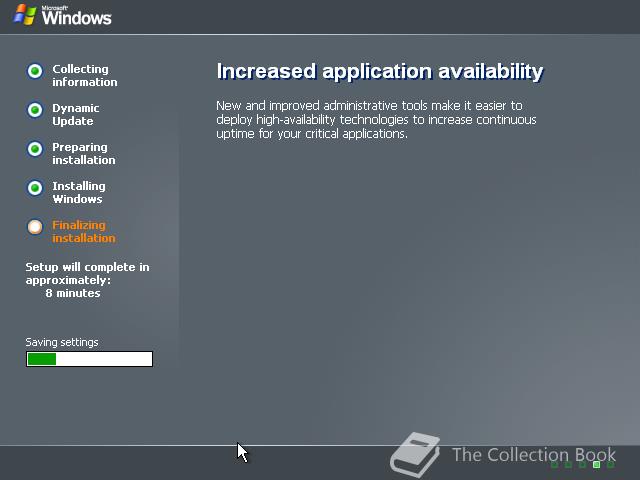Click the Saving settings progress bar
640x480 pixels.
[89, 359]
